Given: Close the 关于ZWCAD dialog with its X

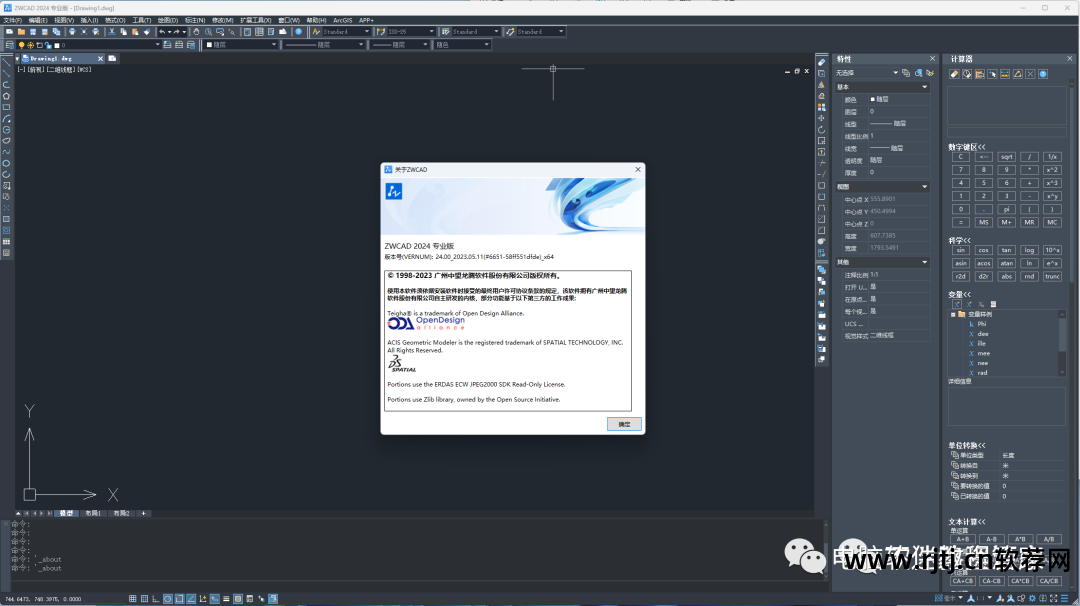Looking at the screenshot, I should [638, 169].
